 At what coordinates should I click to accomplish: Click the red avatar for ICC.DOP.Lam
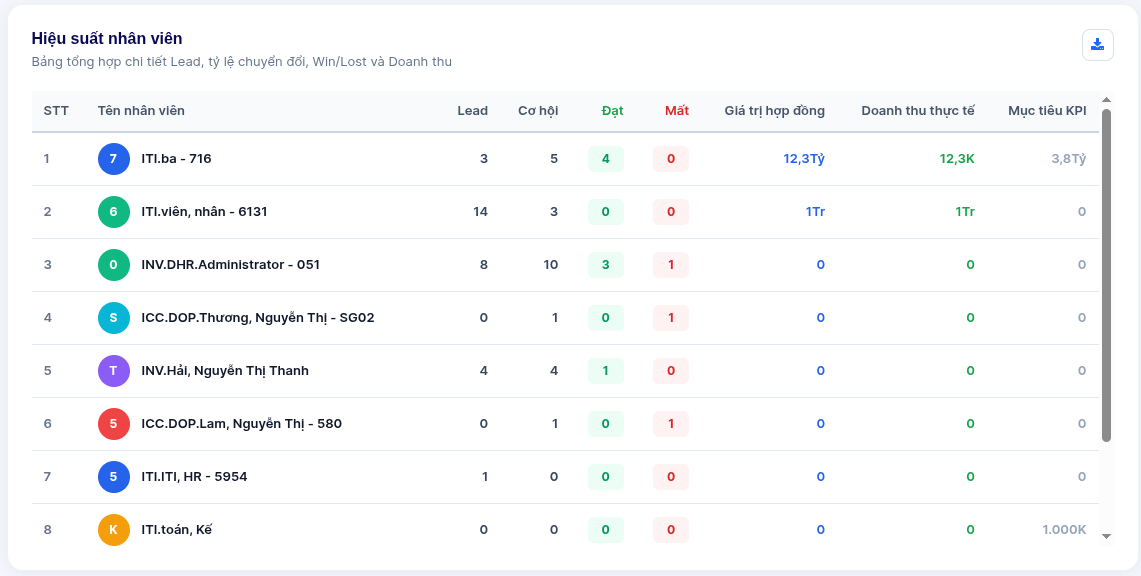point(114,424)
